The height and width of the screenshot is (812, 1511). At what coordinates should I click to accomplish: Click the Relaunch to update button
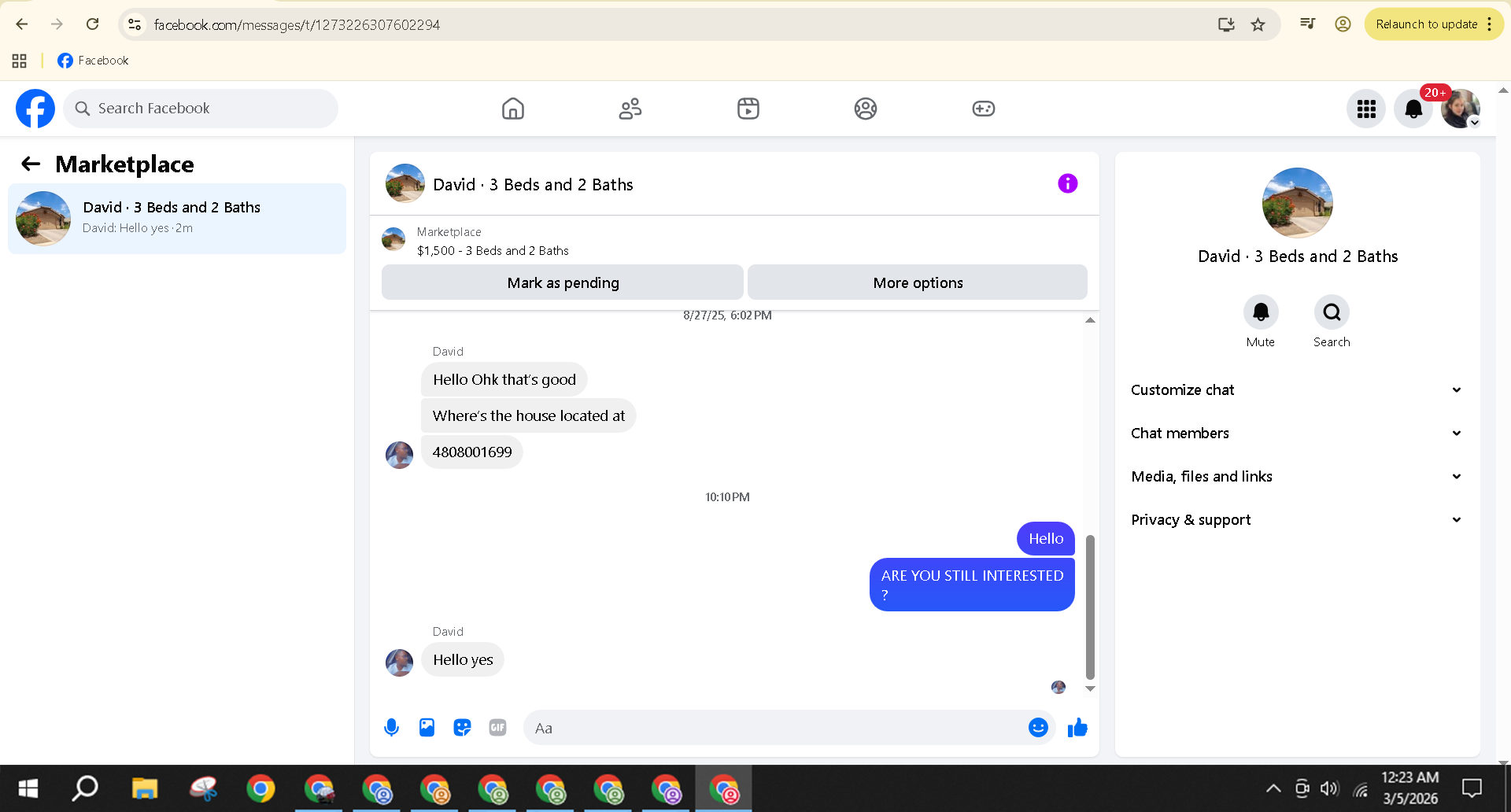(x=1426, y=24)
